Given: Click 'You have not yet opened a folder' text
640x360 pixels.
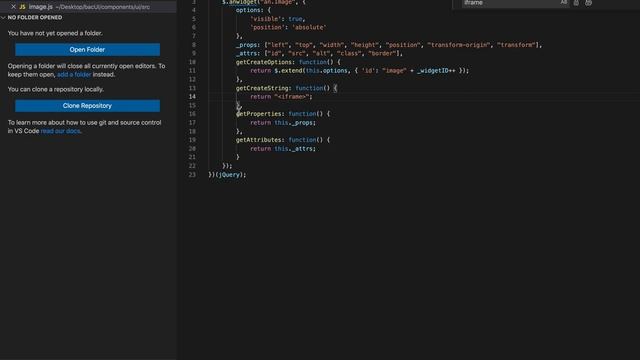Looking at the screenshot, I should (55, 33).
